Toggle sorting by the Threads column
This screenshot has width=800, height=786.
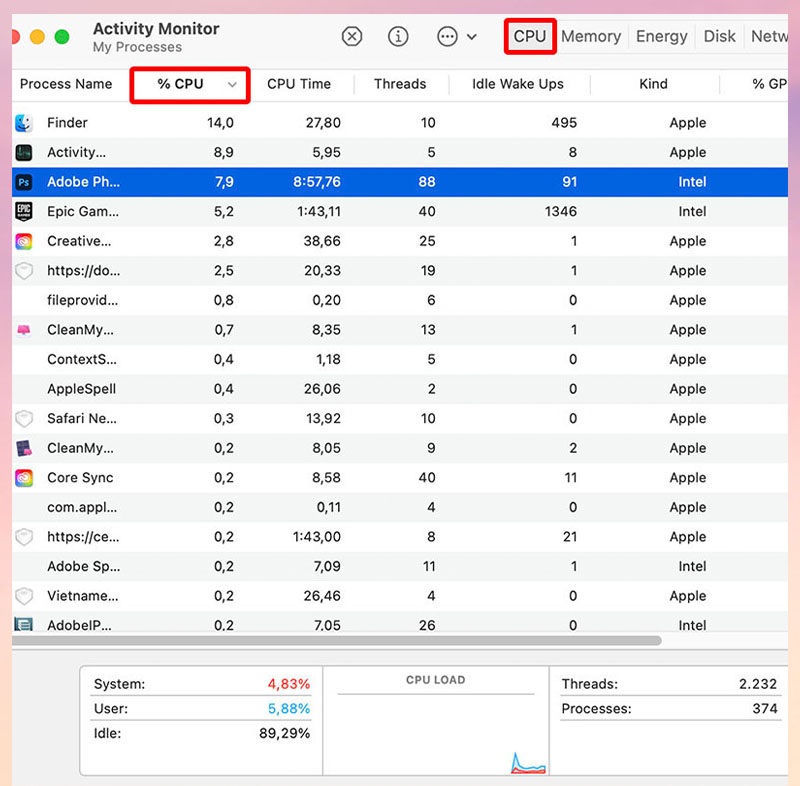coord(400,84)
